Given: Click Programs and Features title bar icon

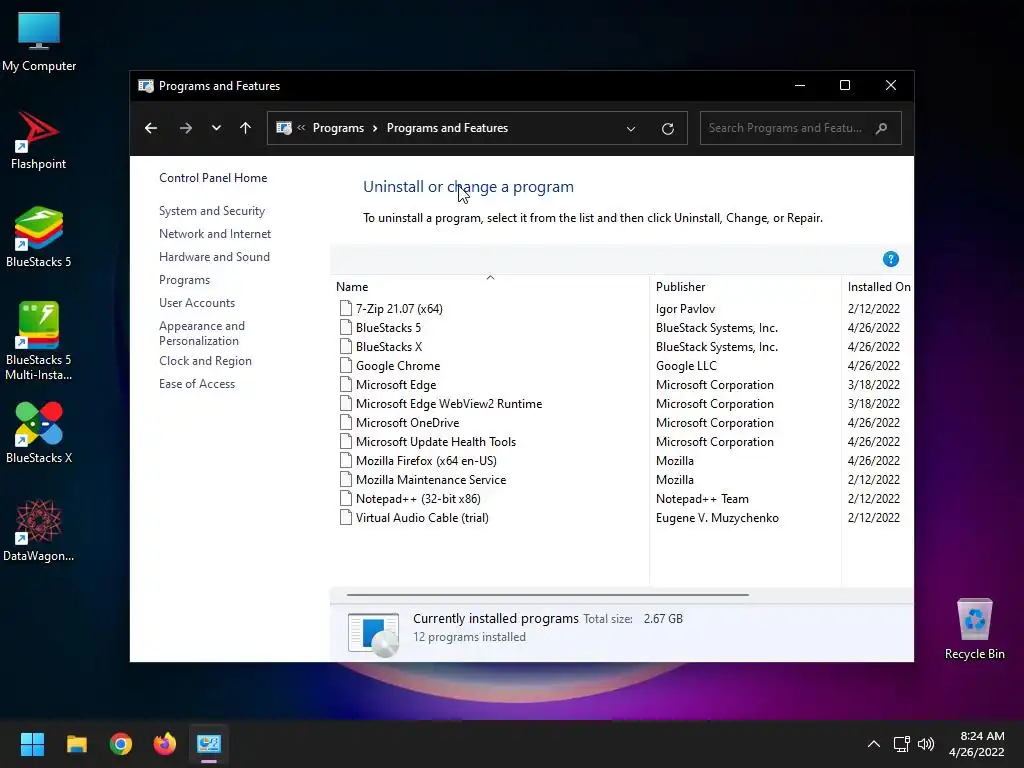Looking at the screenshot, I should (146, 86).
